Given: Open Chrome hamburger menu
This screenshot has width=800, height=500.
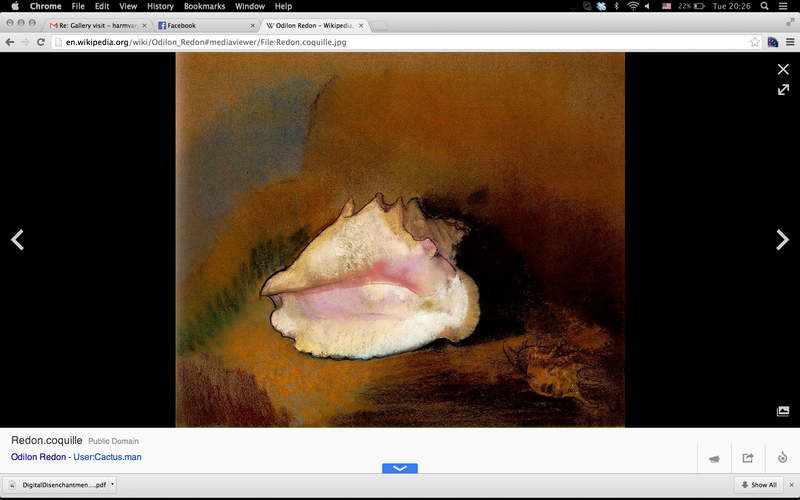Looking at the screenshot, I should click(x=790, y=42).
